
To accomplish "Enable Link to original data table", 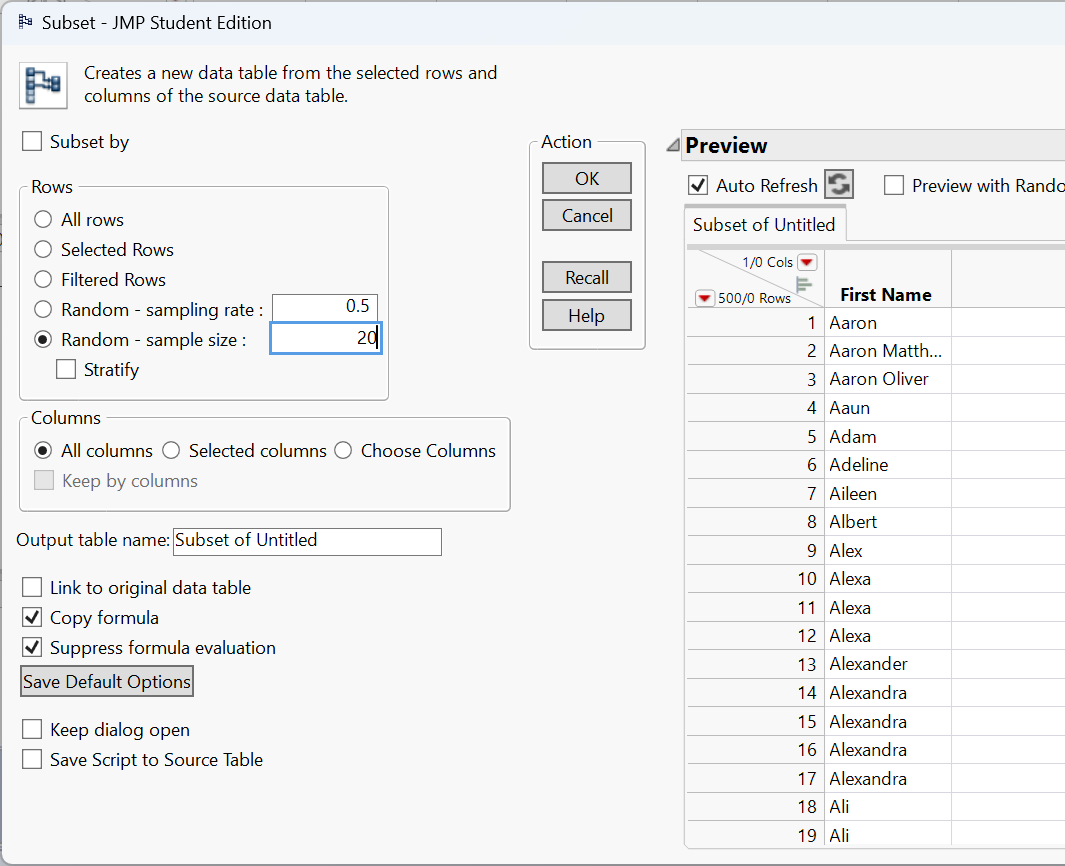I will click(x=32, y=588).
